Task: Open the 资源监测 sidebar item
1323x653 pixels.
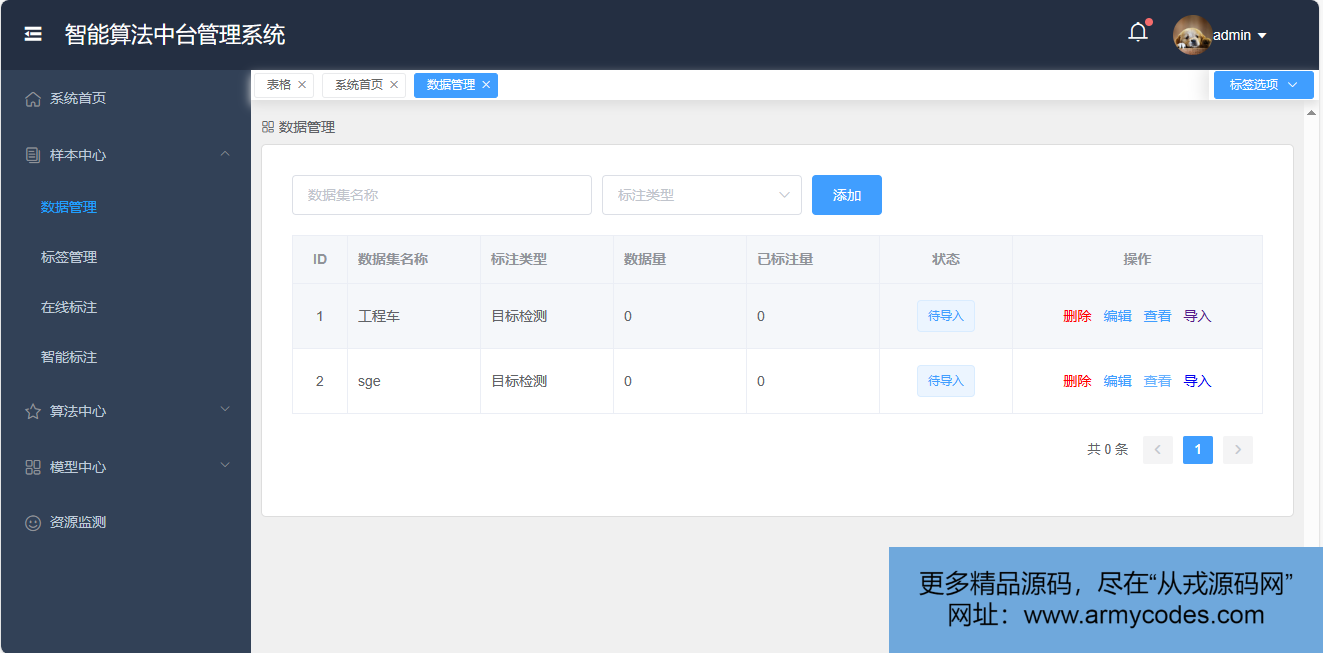Action: (78, 522)
